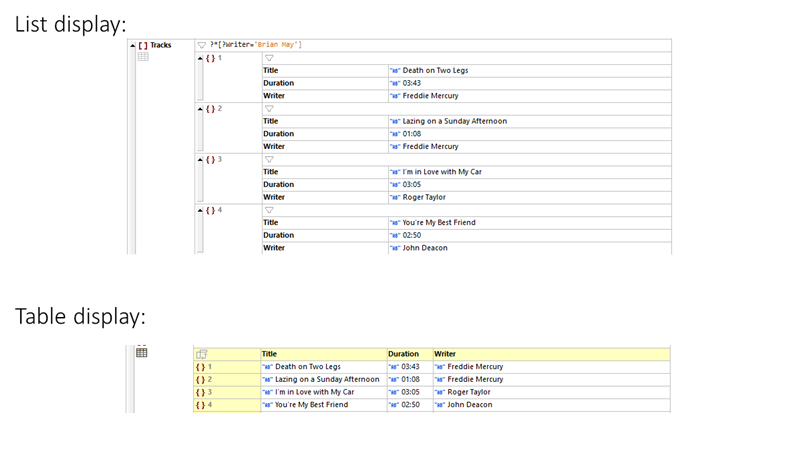Select the object icon of table row 2
Image resolution: width=800 pixels, height=449 pixels.
pos(201,380)
